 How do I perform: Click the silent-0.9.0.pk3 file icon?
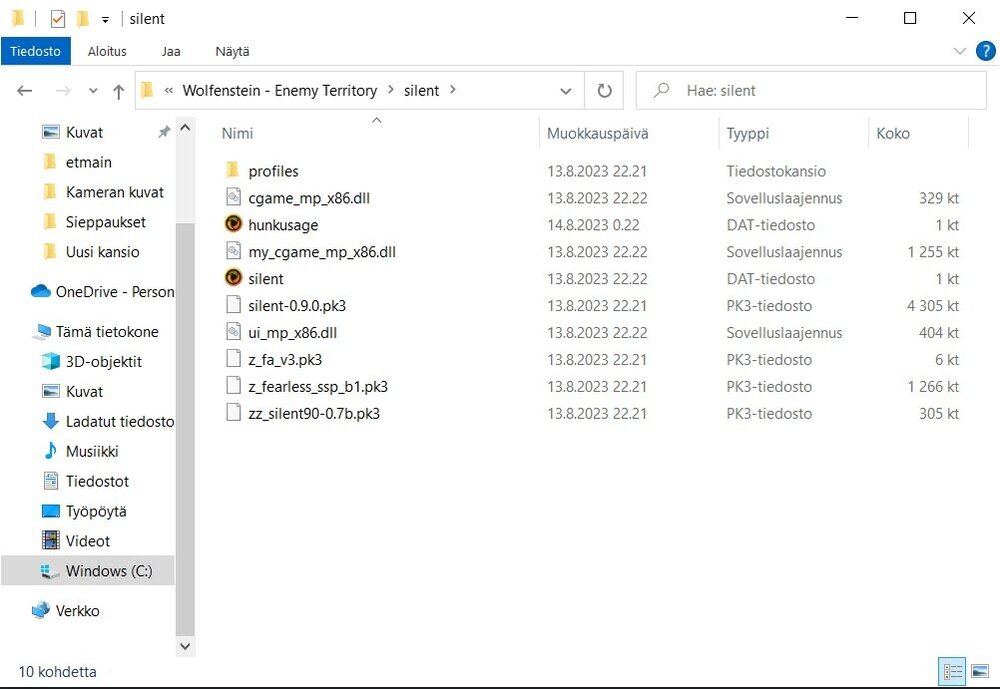point(233,304)
